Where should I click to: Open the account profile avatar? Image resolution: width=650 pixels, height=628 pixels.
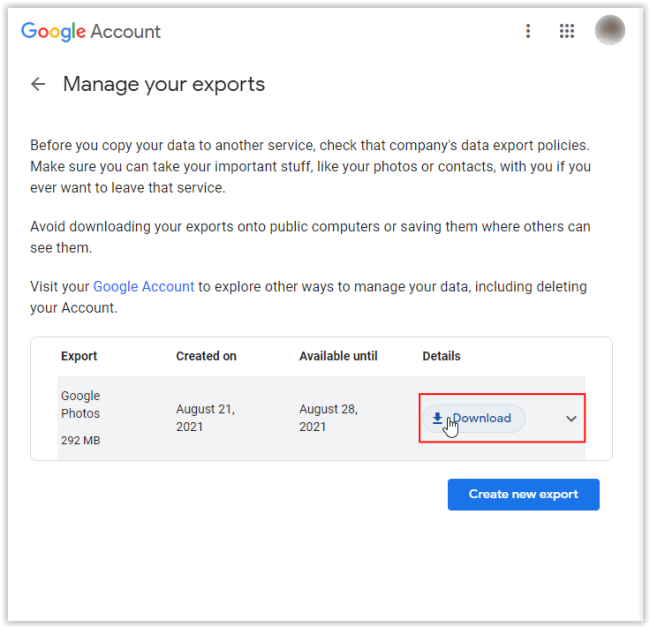tap(609, 30)
